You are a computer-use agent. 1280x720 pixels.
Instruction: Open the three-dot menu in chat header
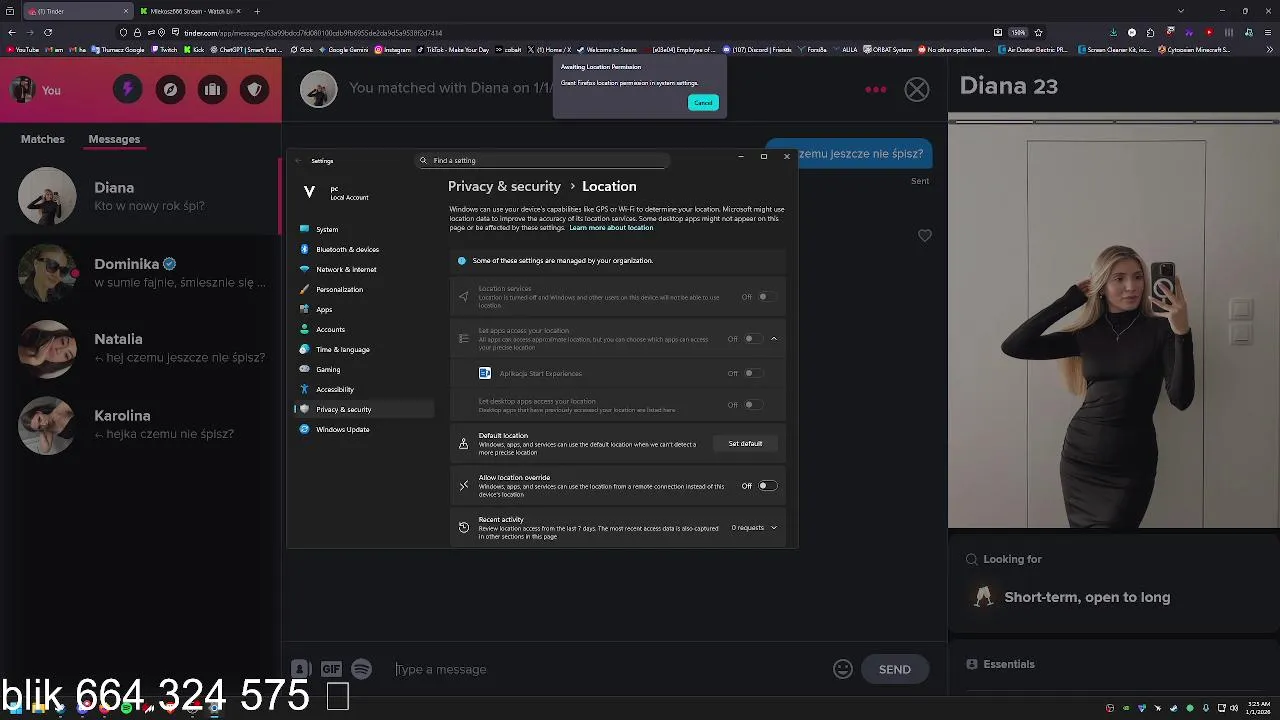click(x=876, y=89)
